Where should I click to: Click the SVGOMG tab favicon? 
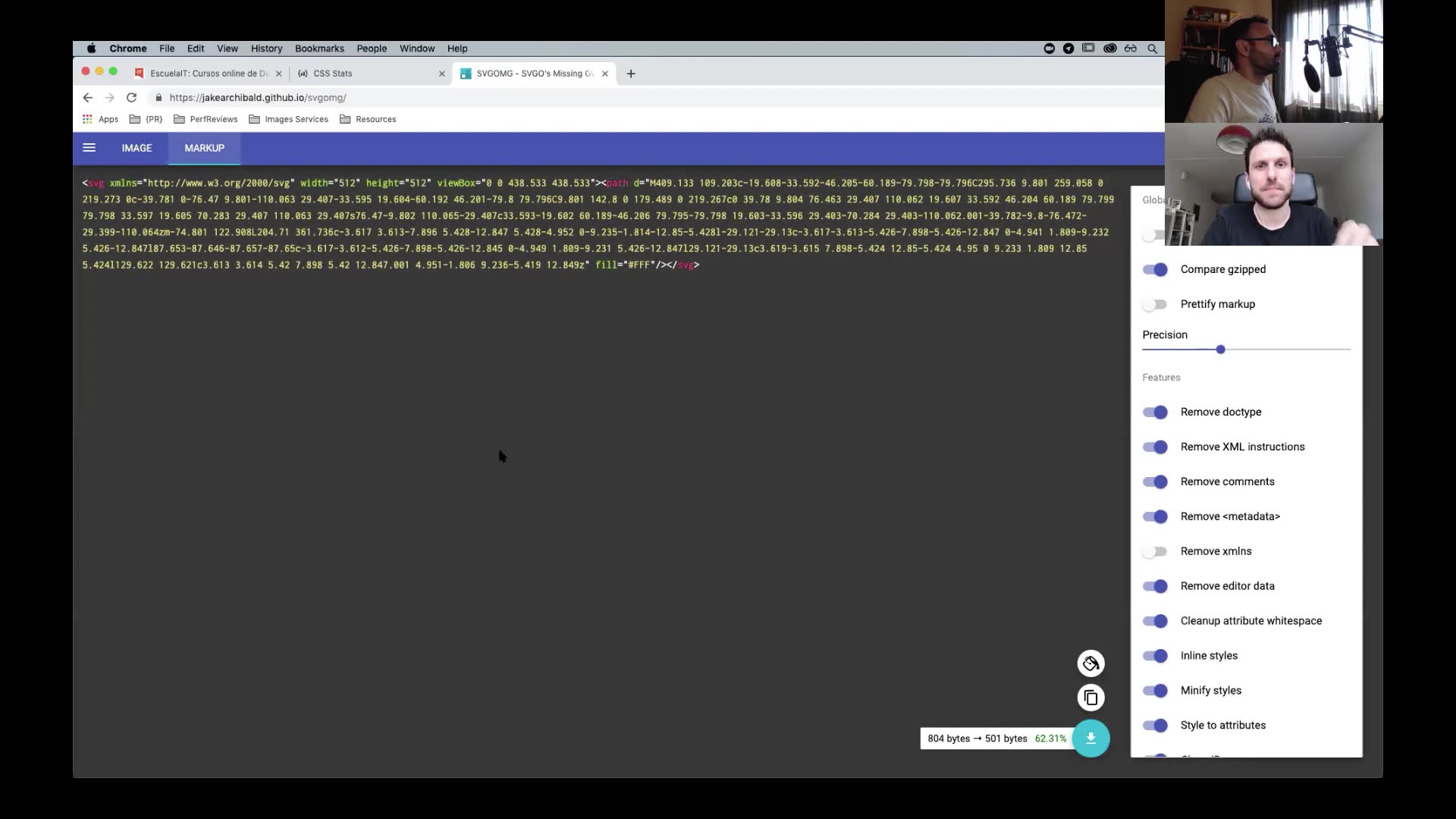(x=466, y=74)
